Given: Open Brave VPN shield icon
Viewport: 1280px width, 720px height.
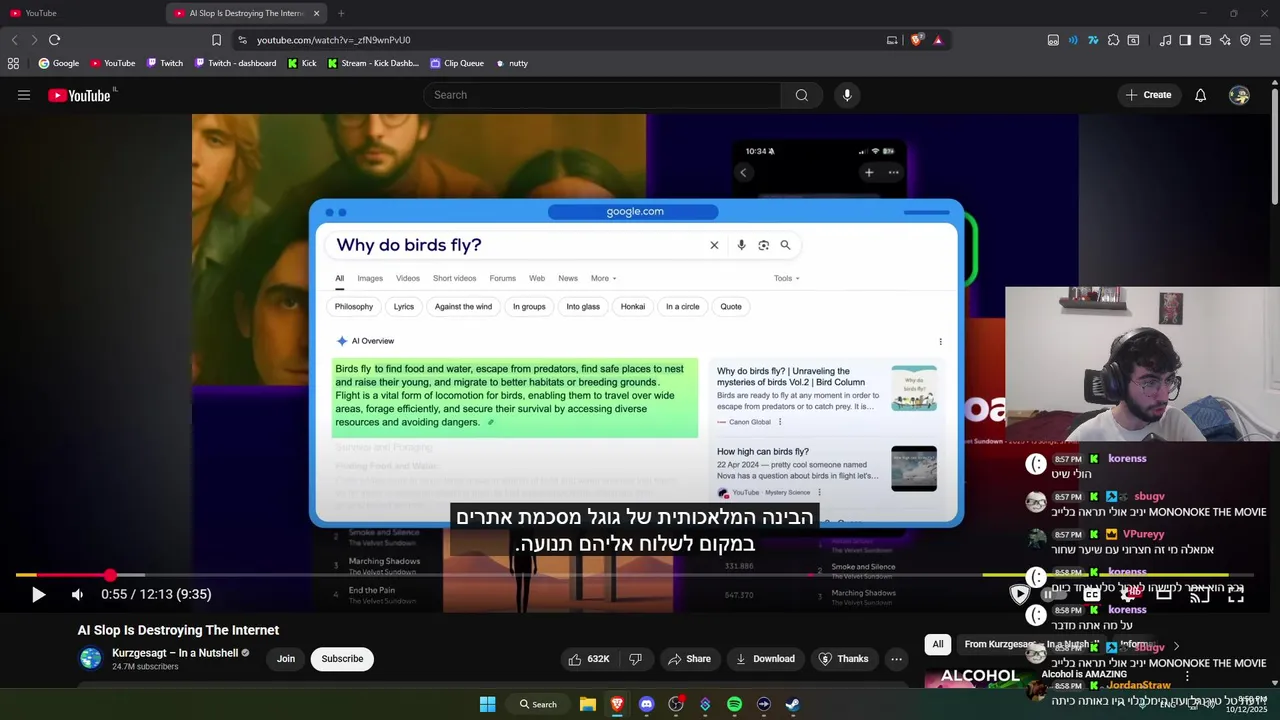Looking at the screenshot, I should tap(1245, 40).
